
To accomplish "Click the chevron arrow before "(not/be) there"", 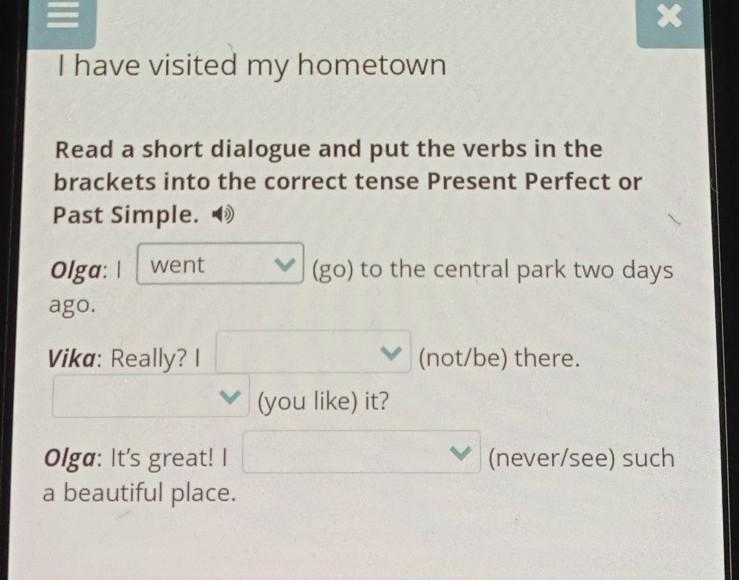I will pos(393,354).
